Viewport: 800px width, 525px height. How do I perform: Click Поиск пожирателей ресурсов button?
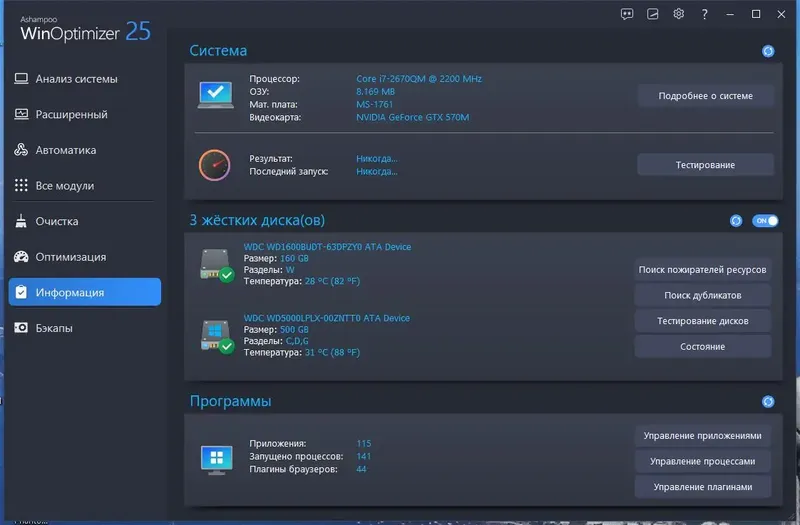tap(703, 270)
